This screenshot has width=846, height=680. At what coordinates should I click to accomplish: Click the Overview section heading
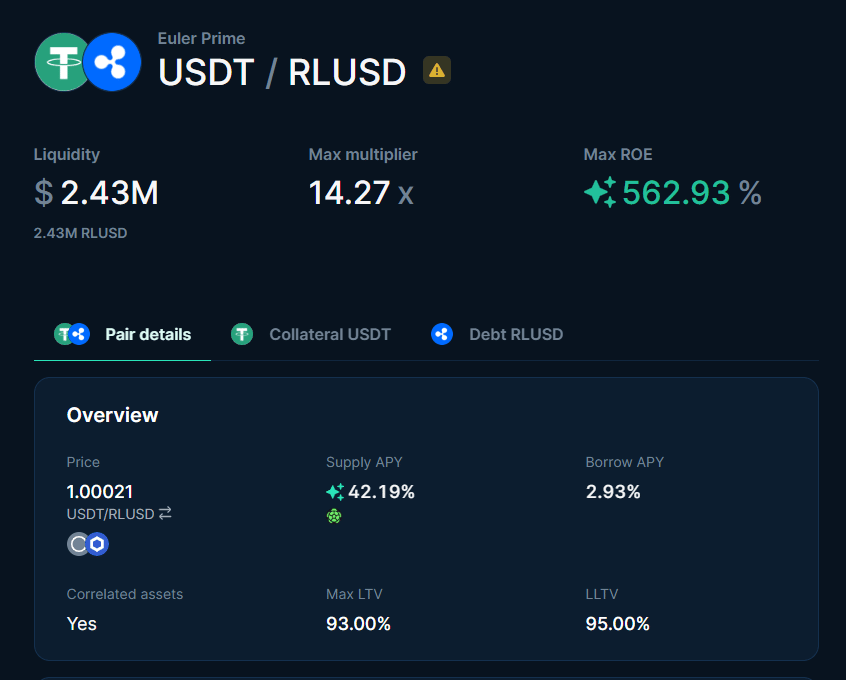(112, 415)
